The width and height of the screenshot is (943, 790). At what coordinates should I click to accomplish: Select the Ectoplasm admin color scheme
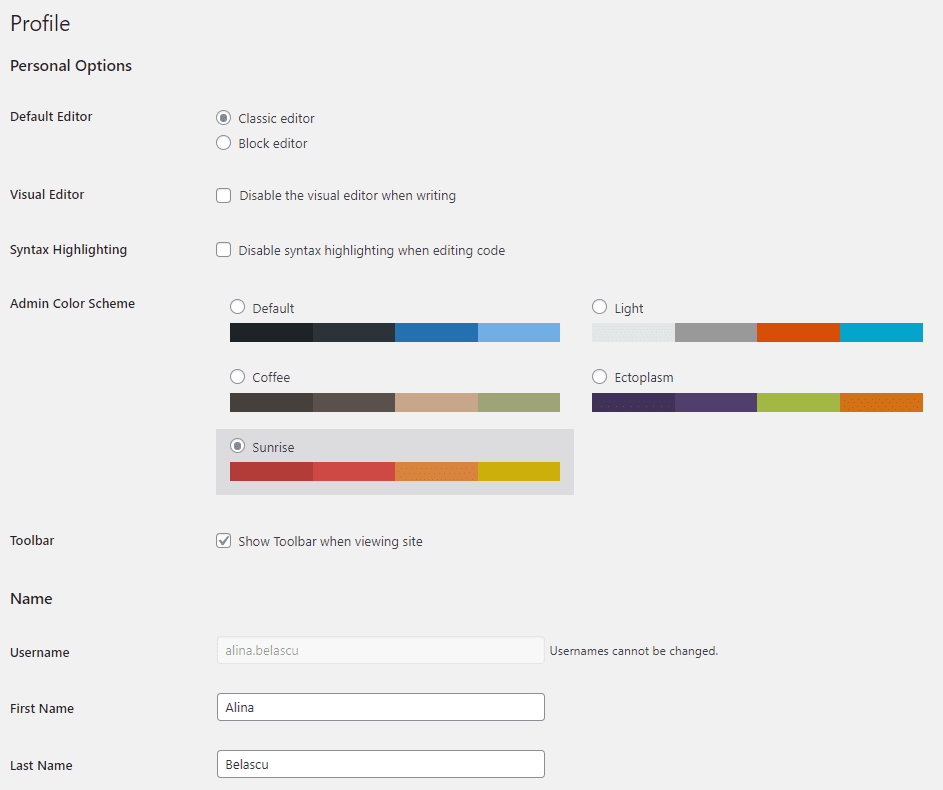tap(599, 377)
